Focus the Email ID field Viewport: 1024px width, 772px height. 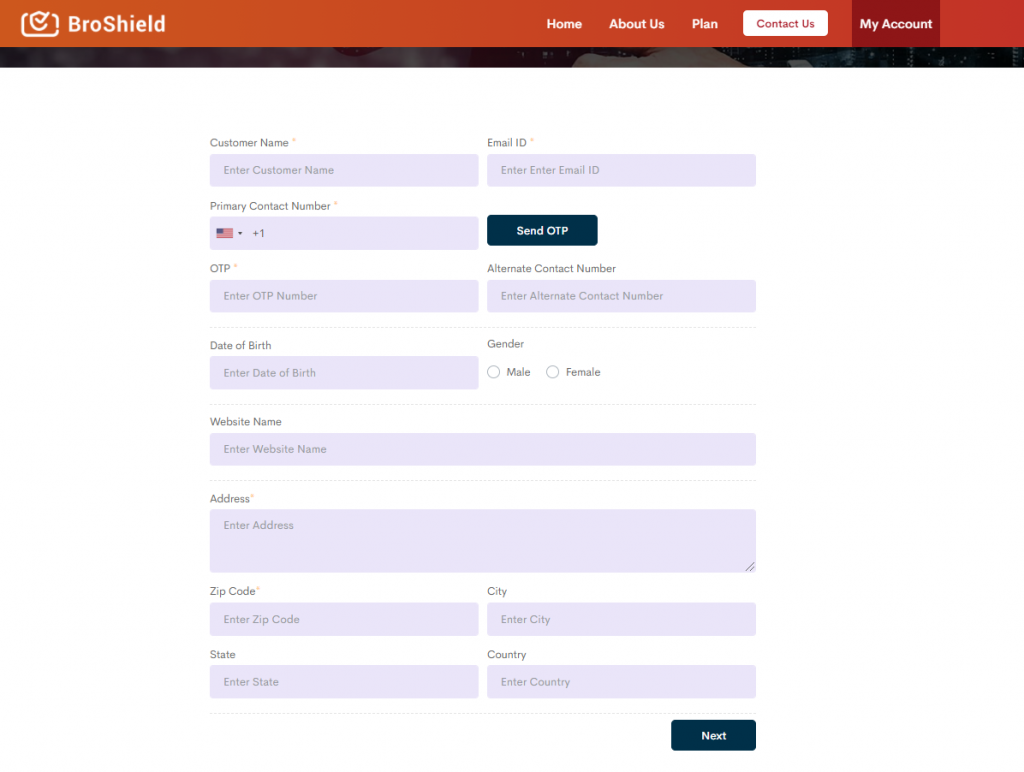point(621,170)
